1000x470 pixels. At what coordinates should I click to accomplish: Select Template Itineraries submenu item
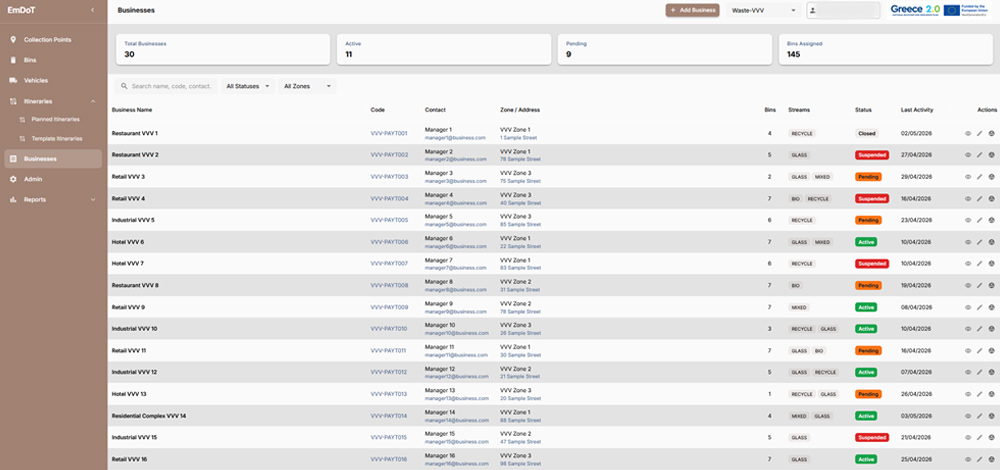pyautogui.click(x=57, y=138)
